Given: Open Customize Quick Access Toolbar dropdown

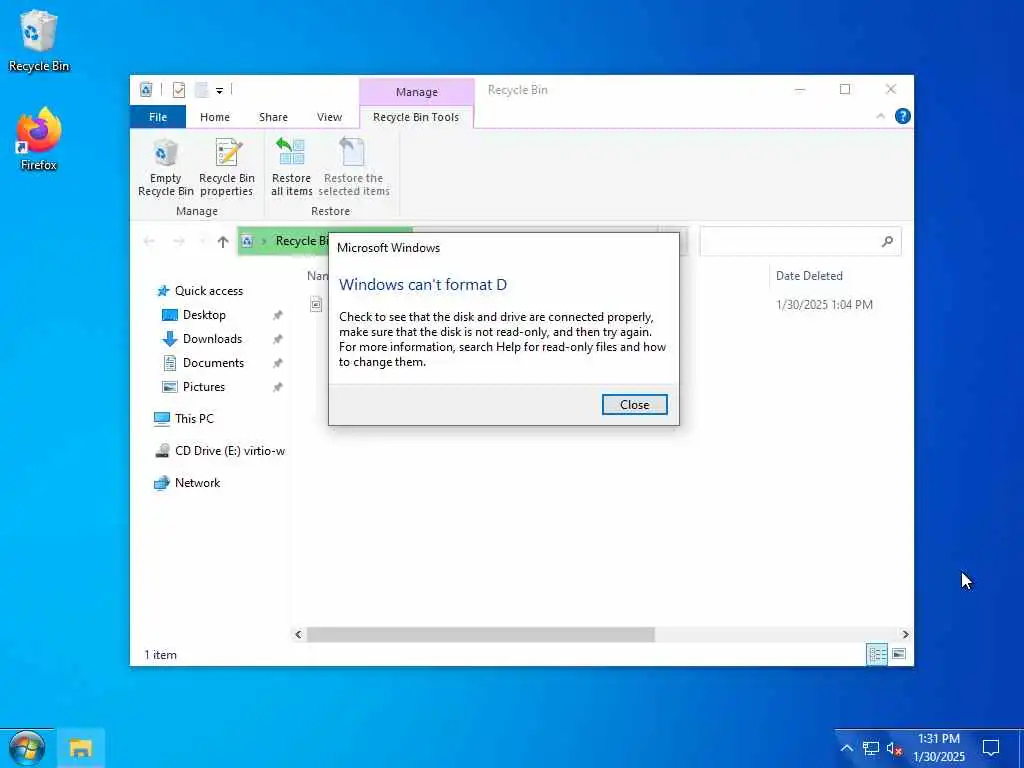Looking at the screenshot, I should [219, 90].
